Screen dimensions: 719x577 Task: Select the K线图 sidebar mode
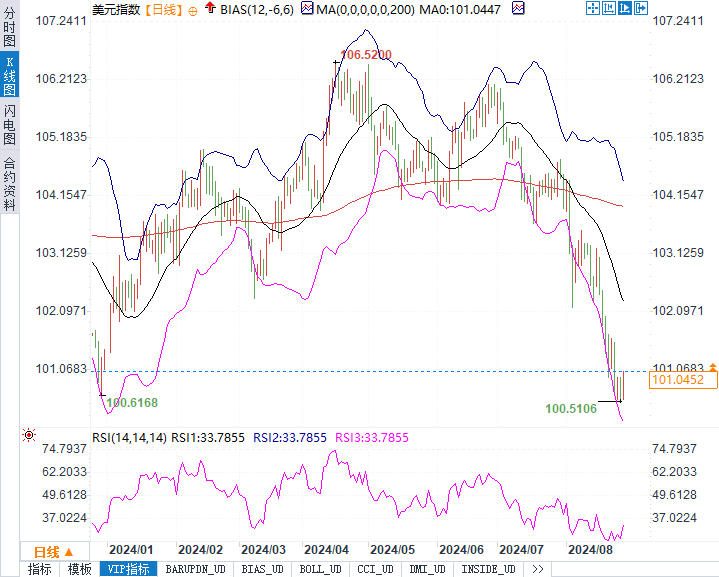[9, 76]
